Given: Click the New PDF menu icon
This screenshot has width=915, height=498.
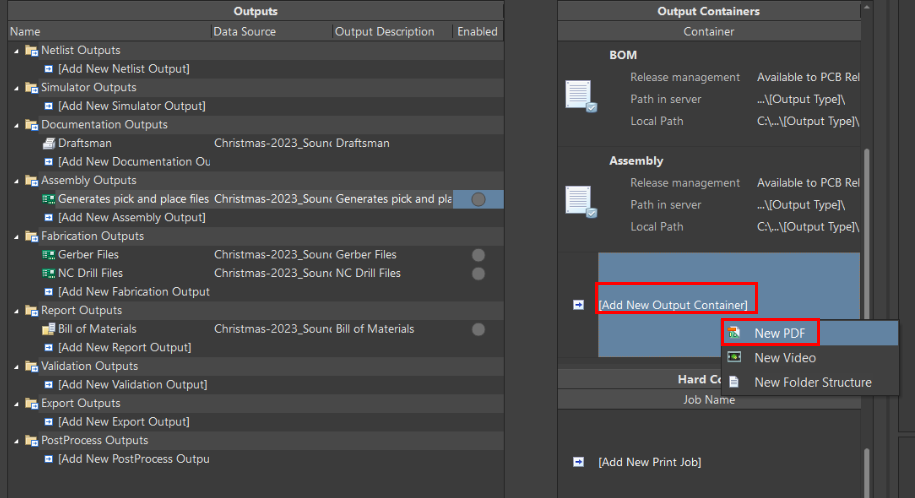Looking at the screenshot, I should pos(734,333).
